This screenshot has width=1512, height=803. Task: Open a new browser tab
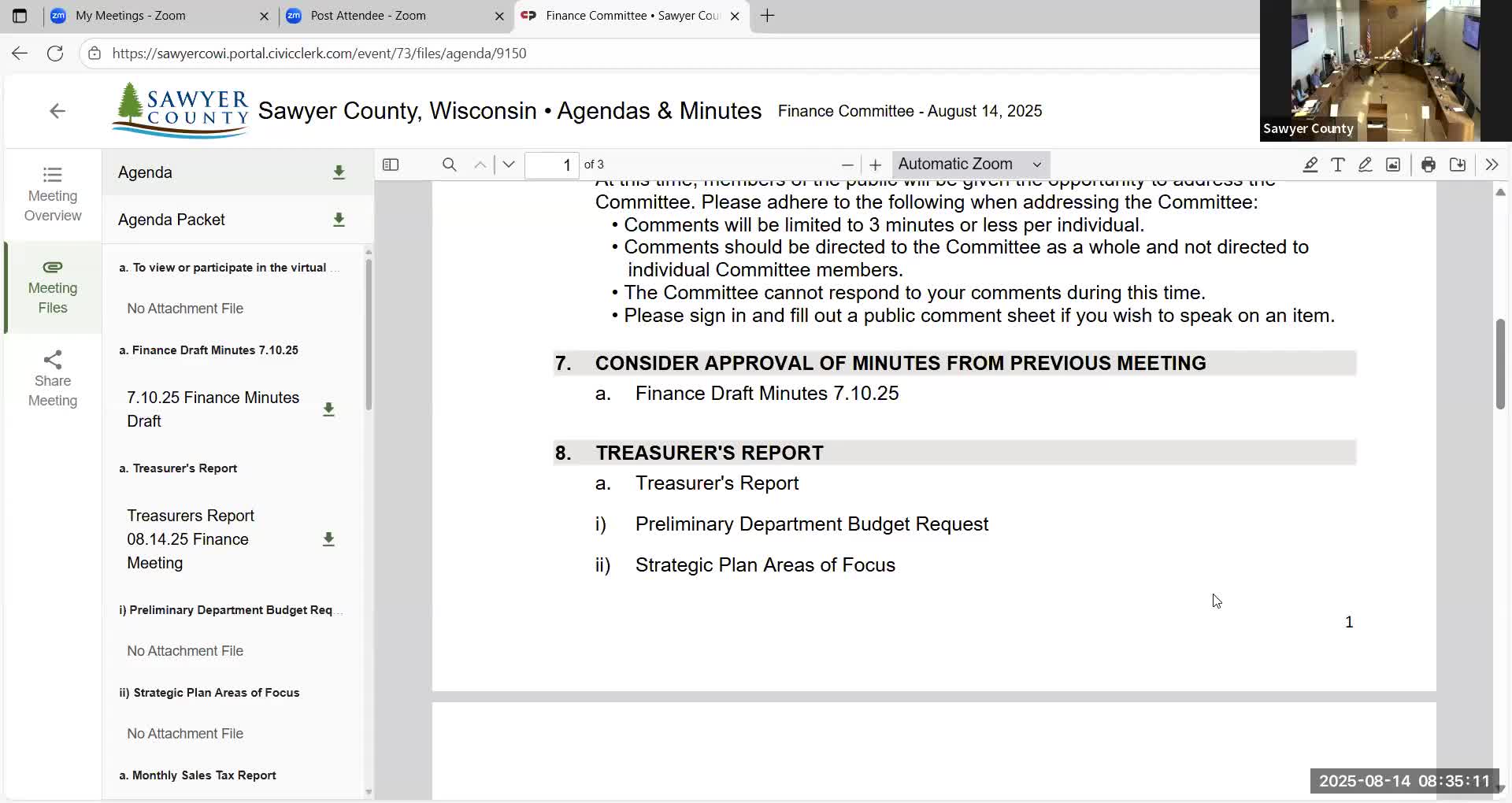(x=768, y=16)
